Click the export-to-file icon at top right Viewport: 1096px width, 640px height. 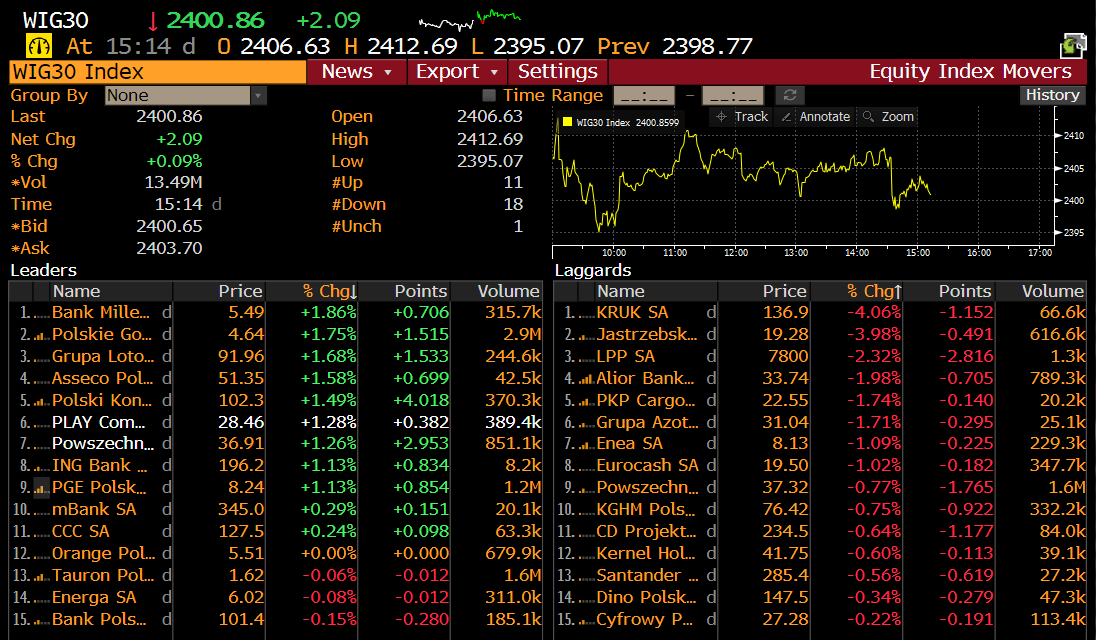(1073, 46)
